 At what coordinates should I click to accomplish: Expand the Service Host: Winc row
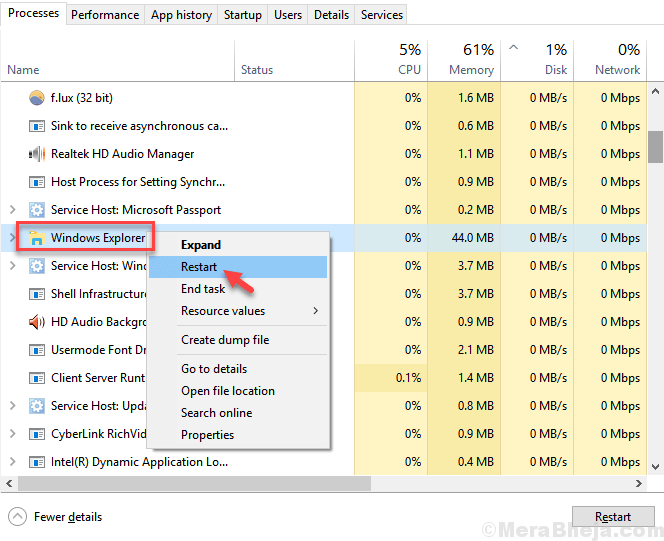[x=13, y=265]
